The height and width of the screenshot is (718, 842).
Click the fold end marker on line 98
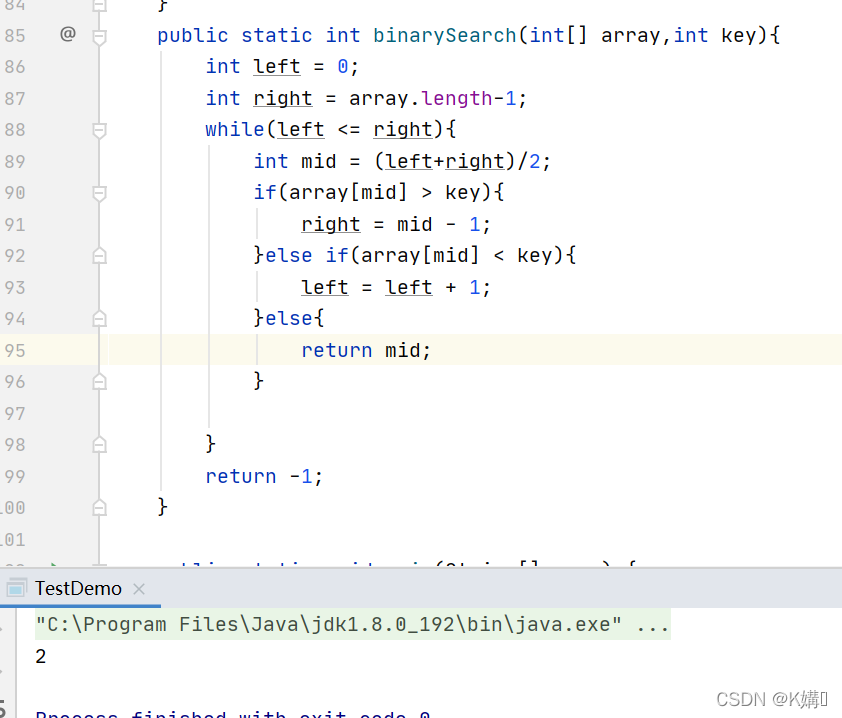click(x=99, y=445)
